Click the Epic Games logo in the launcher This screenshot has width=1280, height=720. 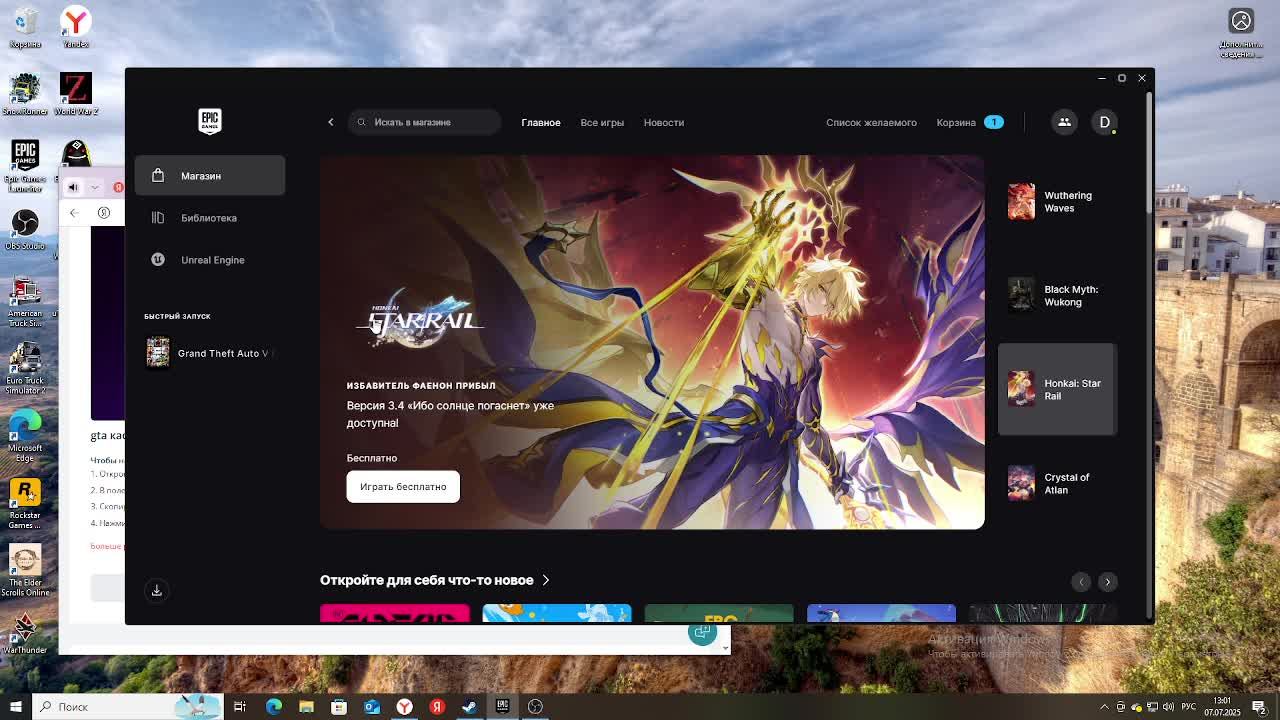pos(209,121)
